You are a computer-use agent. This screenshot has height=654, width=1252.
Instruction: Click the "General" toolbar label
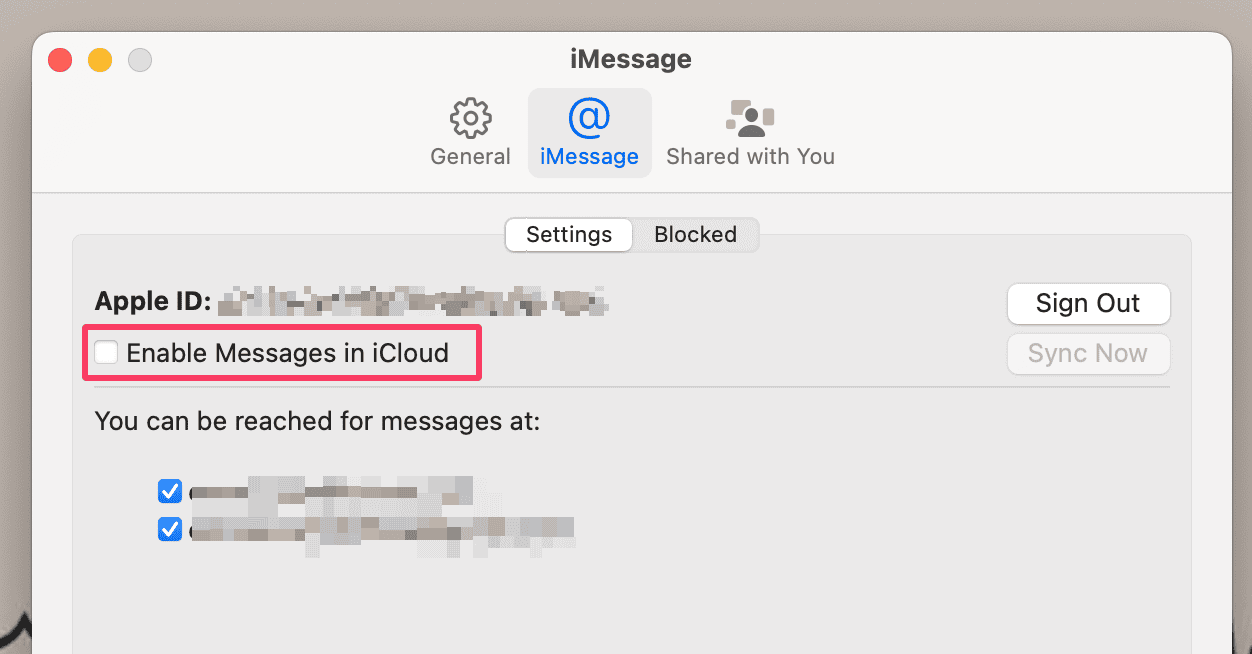[x=470, y=157]
